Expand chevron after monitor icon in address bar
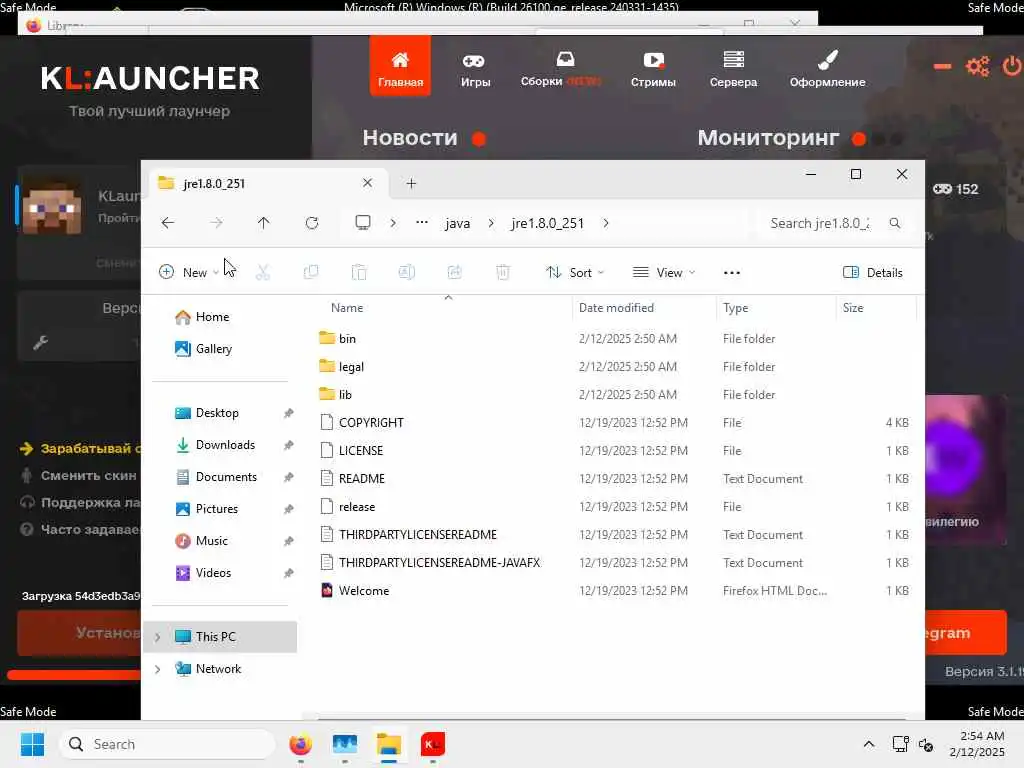 (392, 223)
